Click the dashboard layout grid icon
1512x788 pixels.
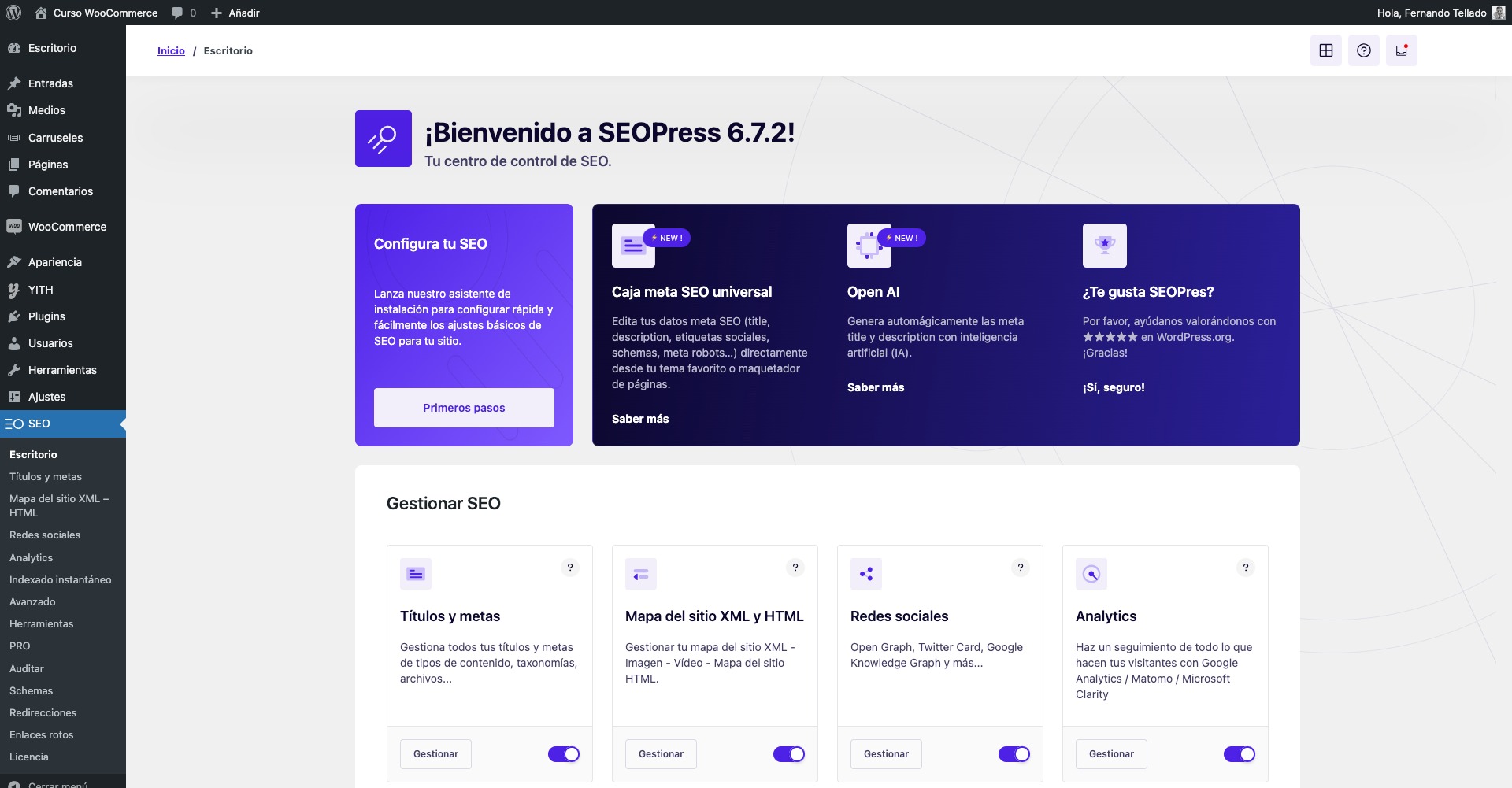1326,50
